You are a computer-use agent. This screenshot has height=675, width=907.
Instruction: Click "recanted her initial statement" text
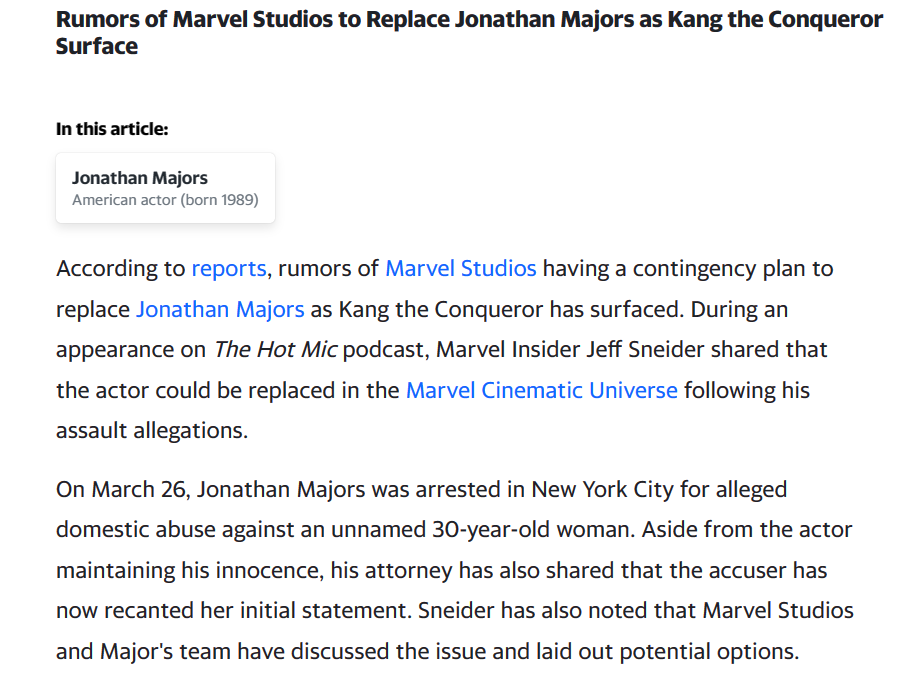[x=239, y=611]
